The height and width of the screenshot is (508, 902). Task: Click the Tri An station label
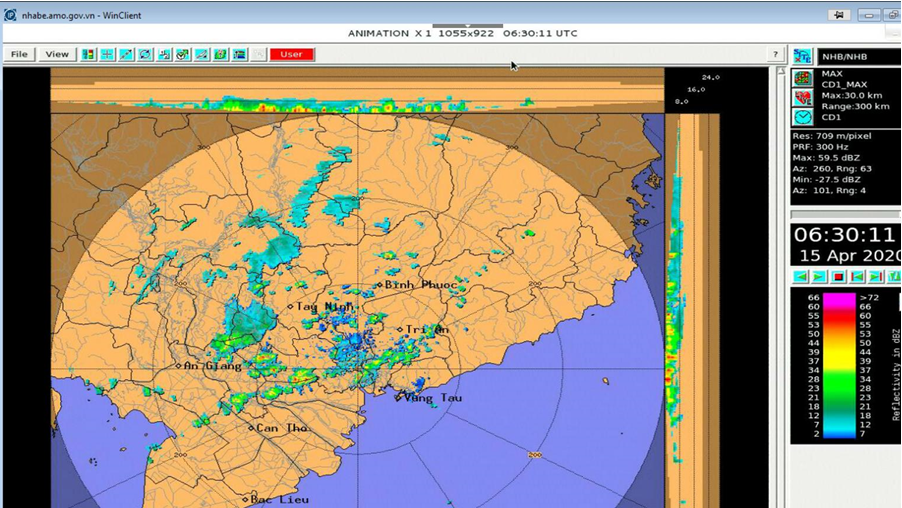click(x=427, y=329)
